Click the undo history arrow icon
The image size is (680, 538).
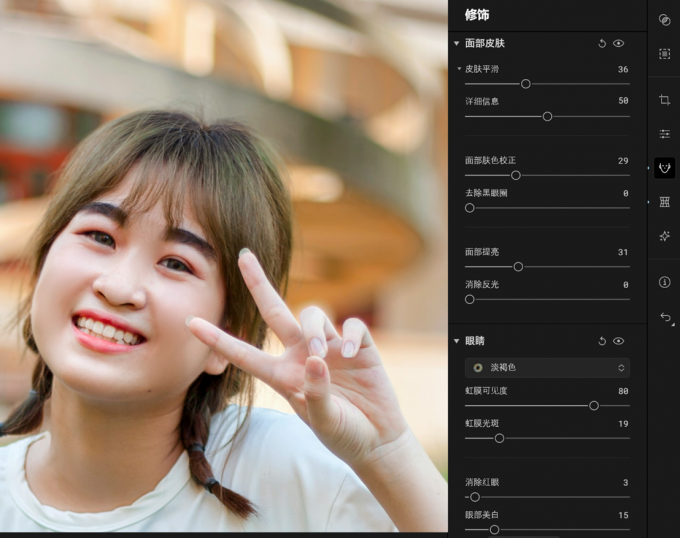(x=666, y=317)
